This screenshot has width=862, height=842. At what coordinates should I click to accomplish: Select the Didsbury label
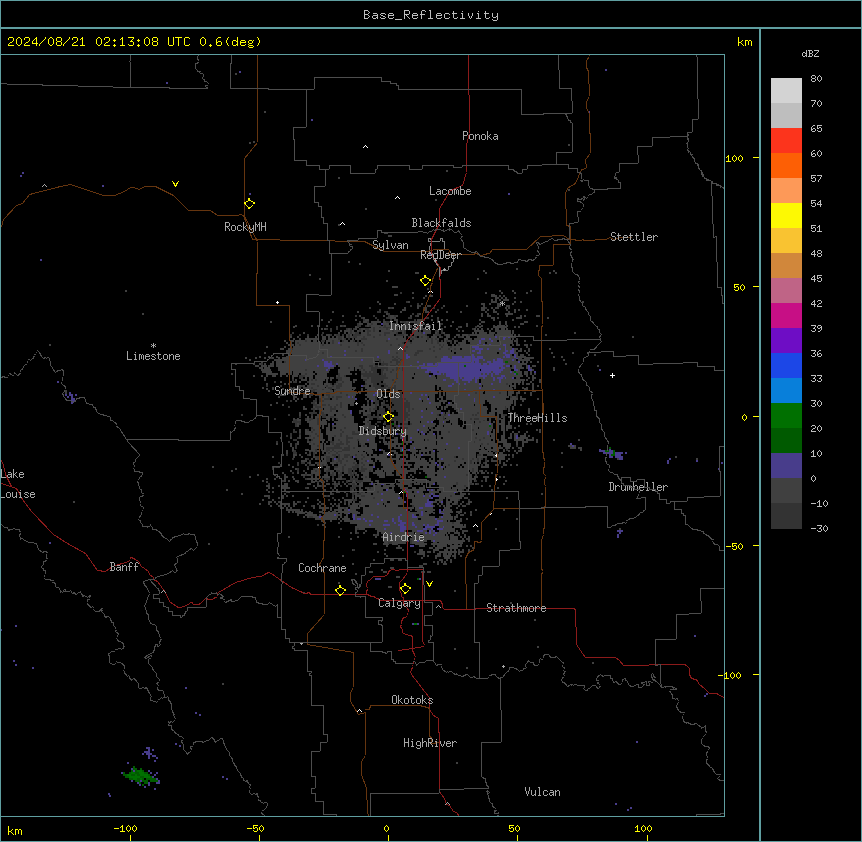pyautogui.click(x=383, y=431)
